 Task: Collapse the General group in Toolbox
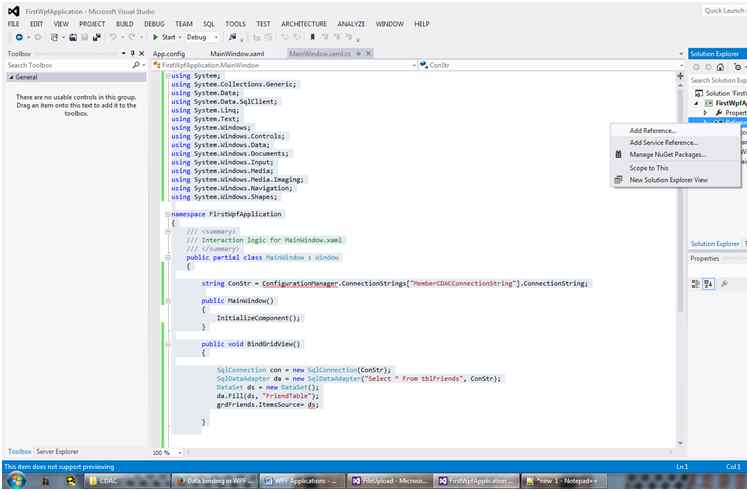[11, 76]
